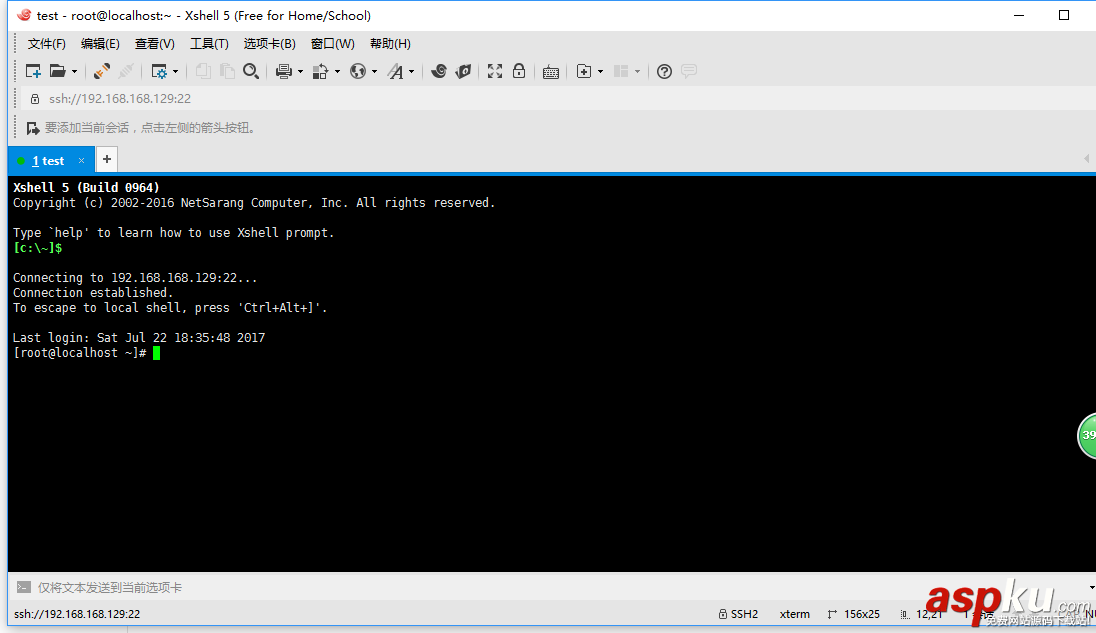Create a new session with the New icon
1096x633 pixels.
(x=33, y=71)
